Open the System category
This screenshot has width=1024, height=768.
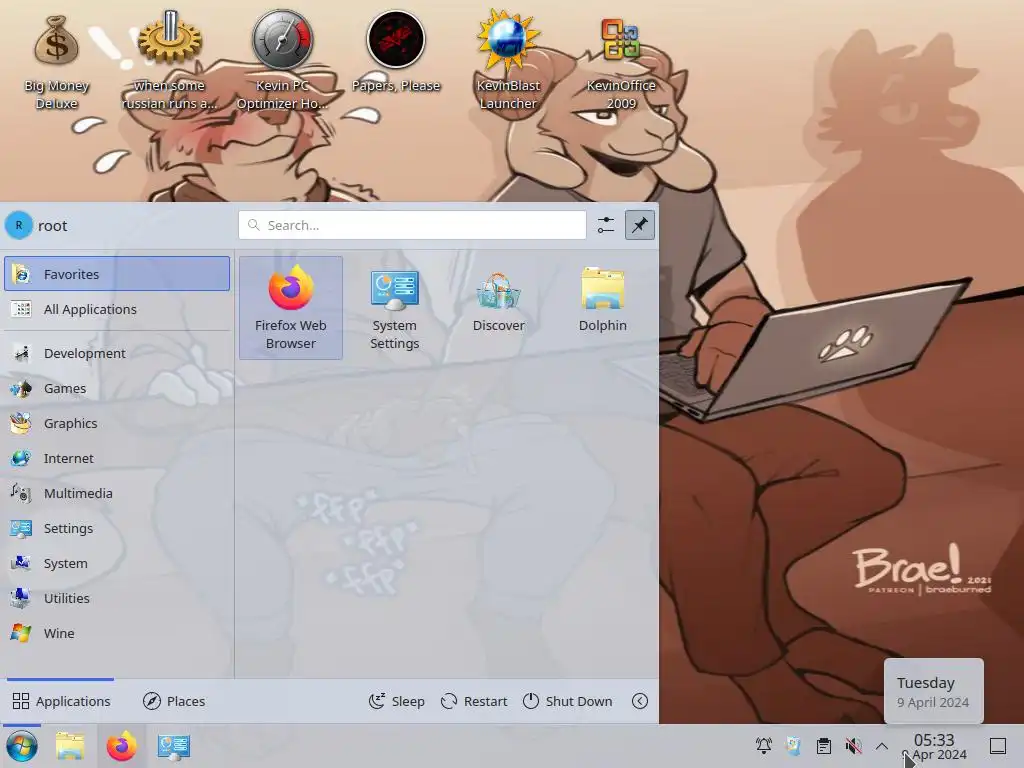pos(117,564)
